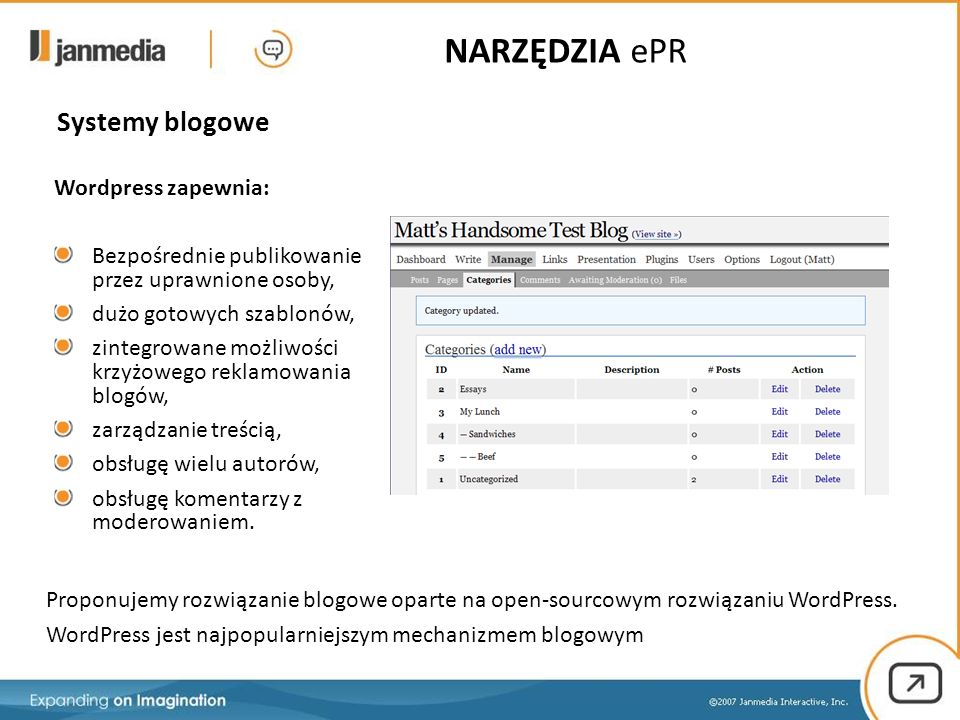
Task: Click the Action column header
Action: (x=807, y=369)
